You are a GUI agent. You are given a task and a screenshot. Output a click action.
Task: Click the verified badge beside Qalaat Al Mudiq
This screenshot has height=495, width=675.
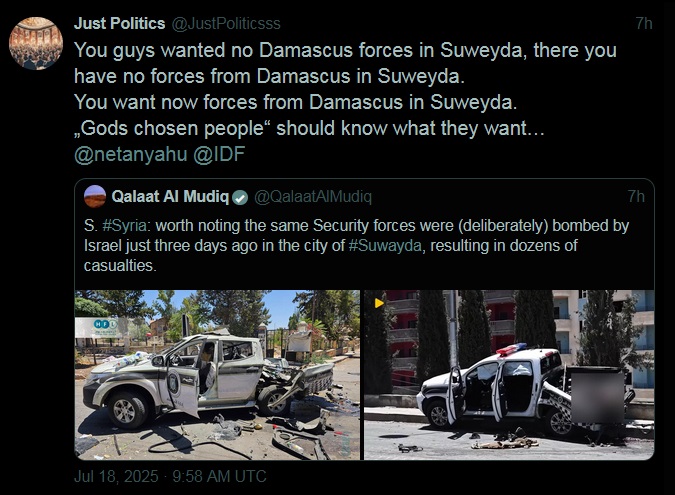coord(240,198)
